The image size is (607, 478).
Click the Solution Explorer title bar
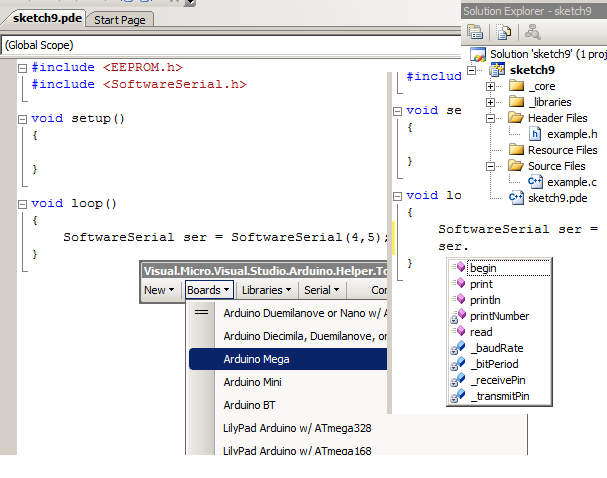click(x=534, y=11)
